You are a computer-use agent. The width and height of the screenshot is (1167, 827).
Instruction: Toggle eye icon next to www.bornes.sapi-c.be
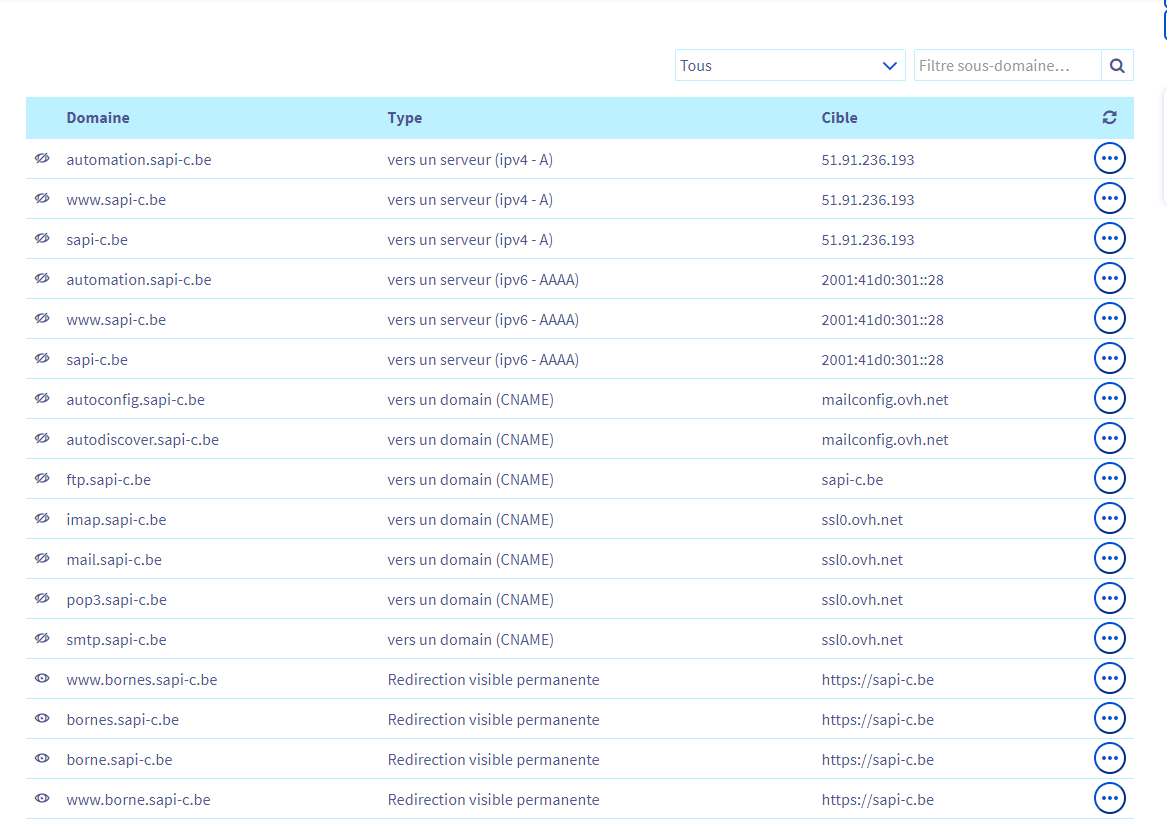42,678
